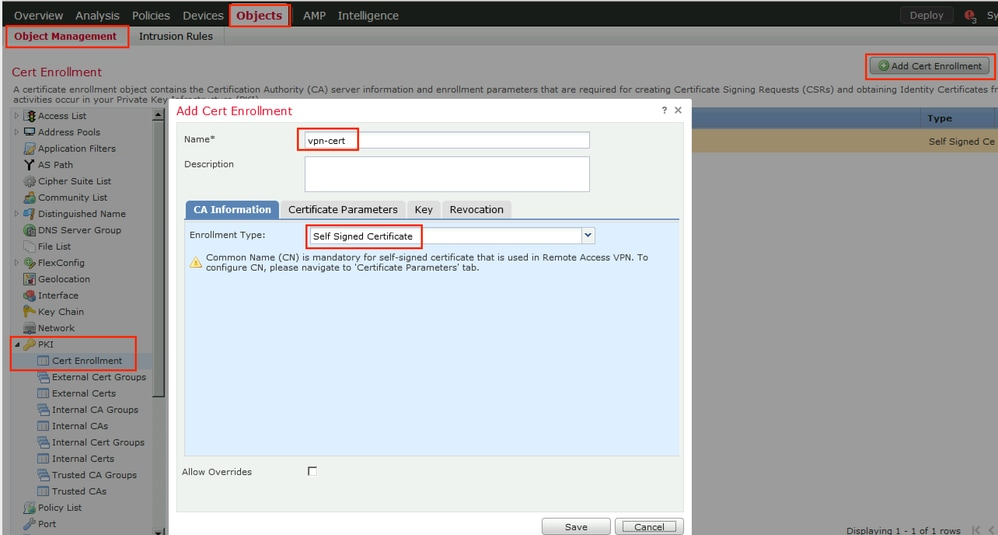Open the Enrollment Type dropdown
998x535 pixels.
(588, 236)
